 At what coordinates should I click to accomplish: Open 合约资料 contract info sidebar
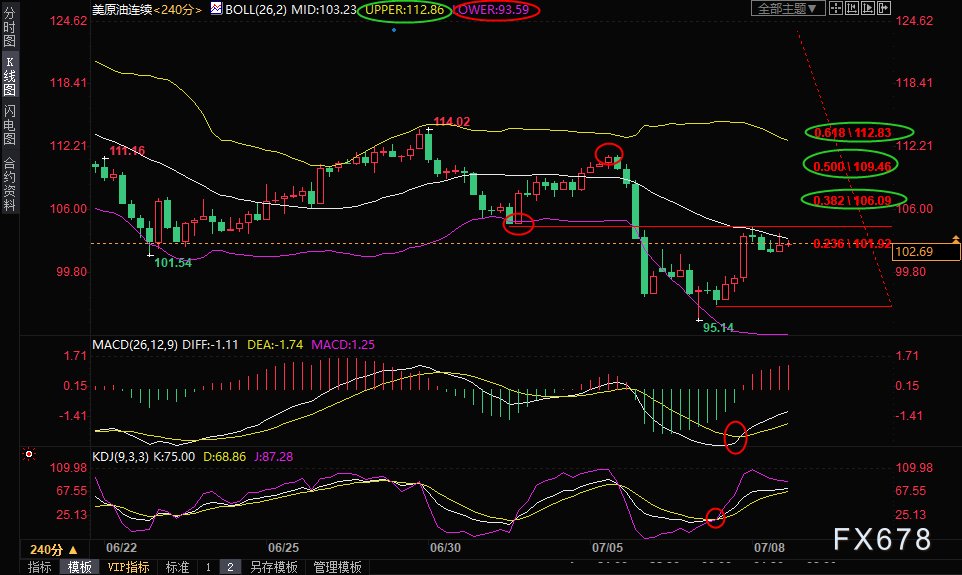[9, 183]
